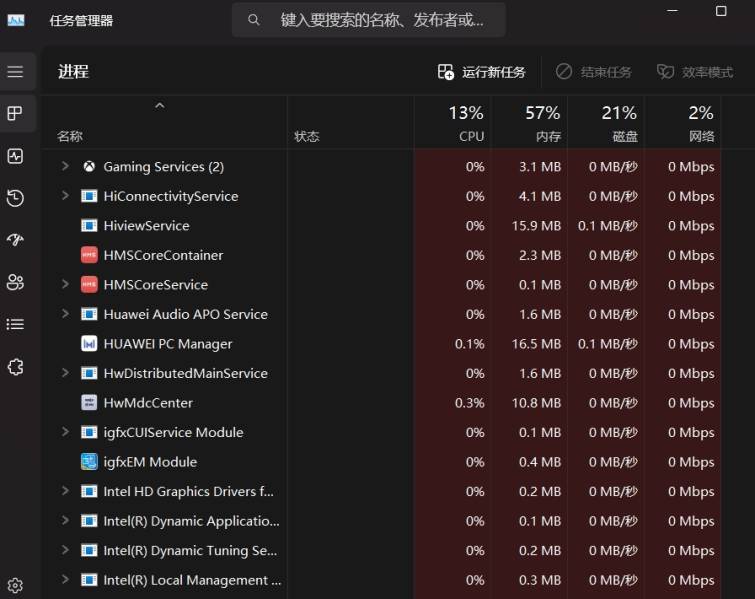Click the search box for processes
The image size is (755, 599).
pos(369,20)
